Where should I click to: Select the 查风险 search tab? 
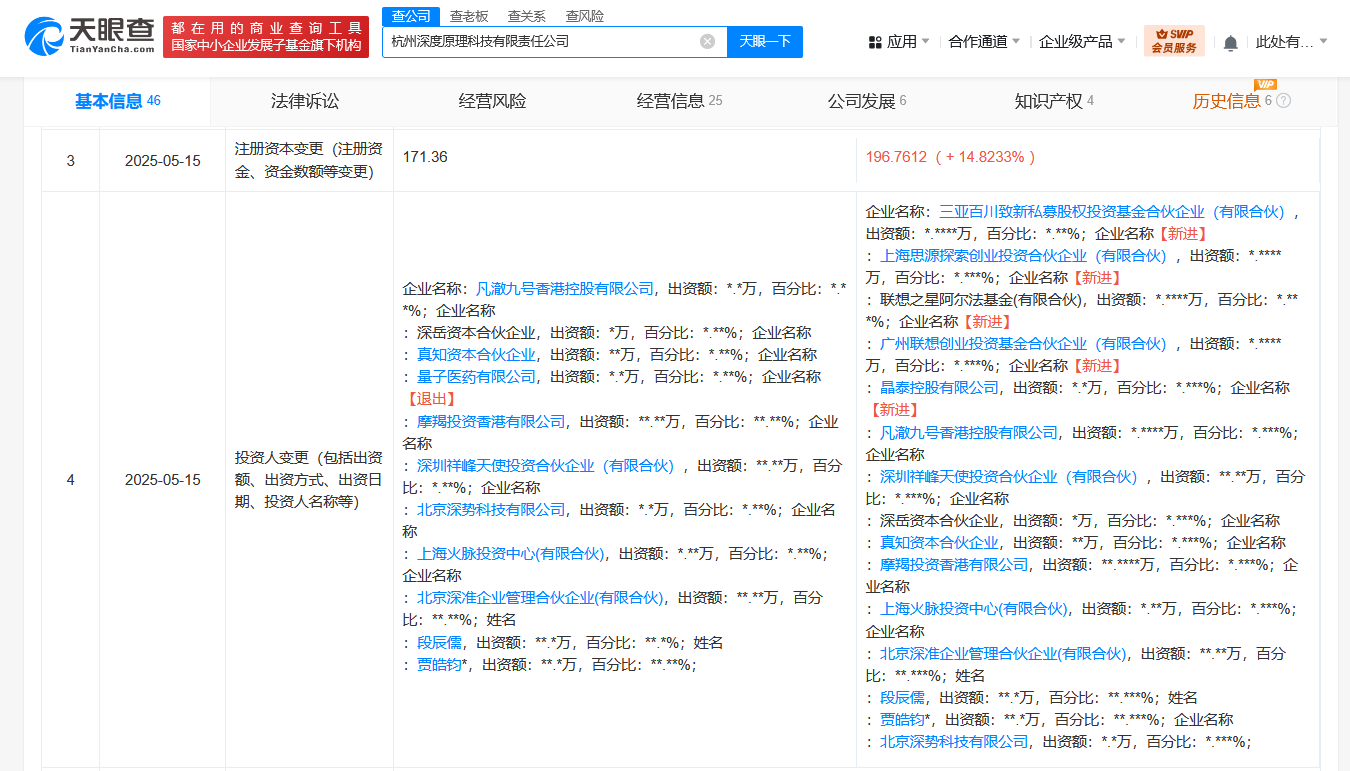coord(584,16)
